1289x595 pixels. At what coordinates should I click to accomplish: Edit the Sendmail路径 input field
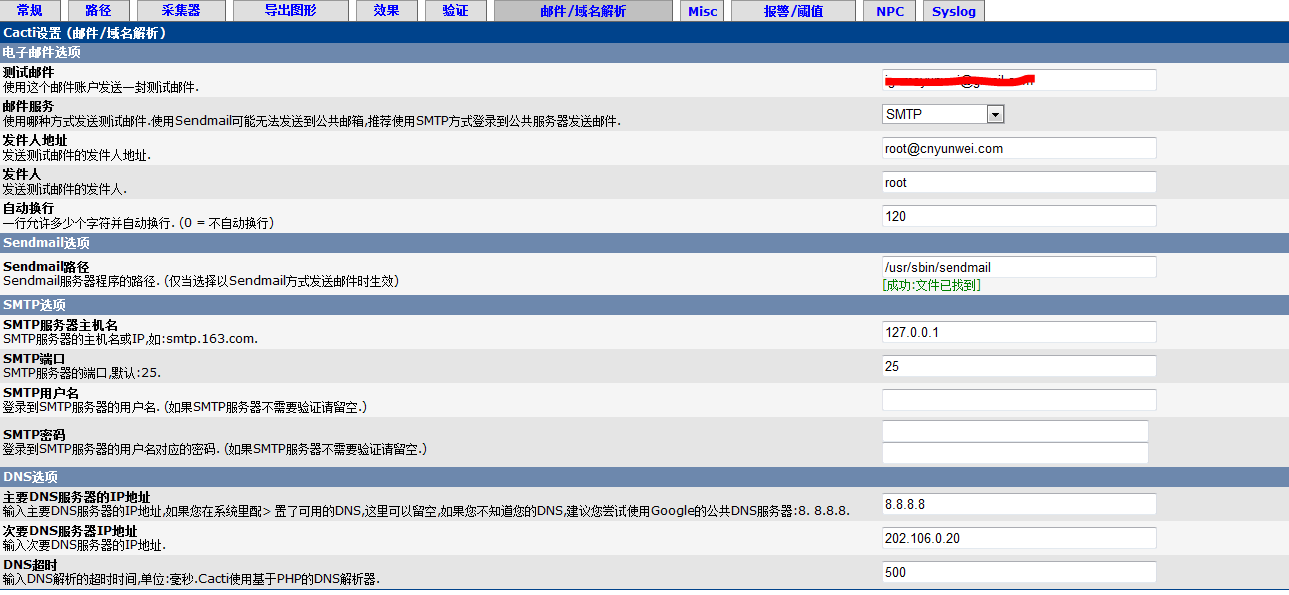tap(1019, 267)
